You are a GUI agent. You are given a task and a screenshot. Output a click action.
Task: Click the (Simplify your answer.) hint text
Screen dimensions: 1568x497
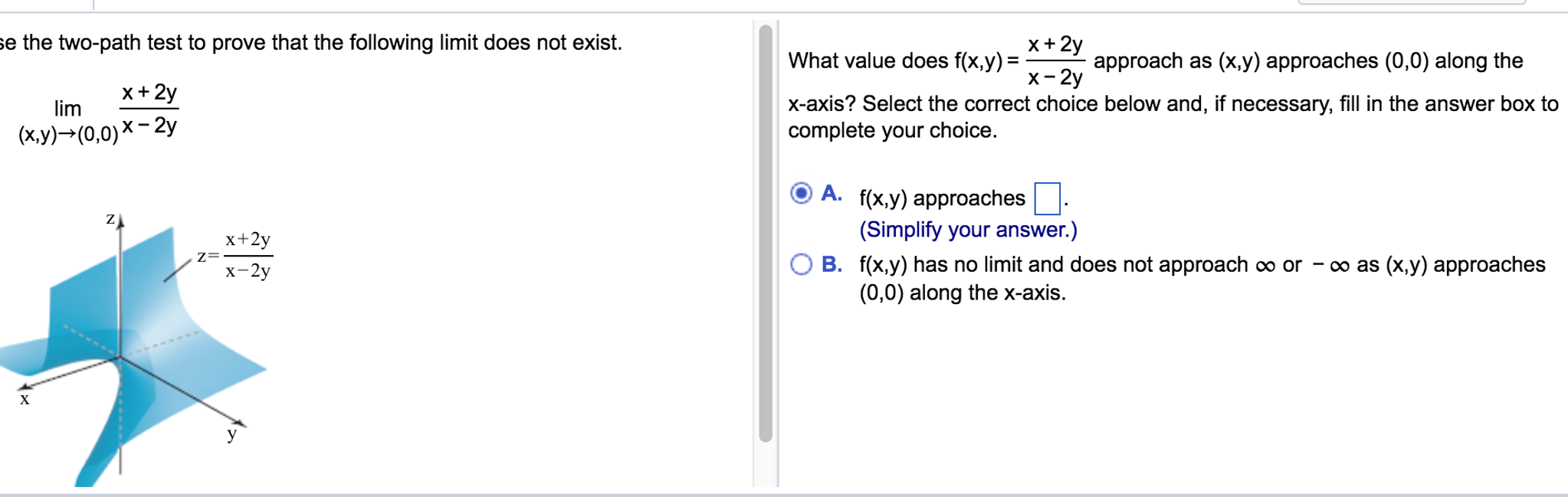point(967,229)
